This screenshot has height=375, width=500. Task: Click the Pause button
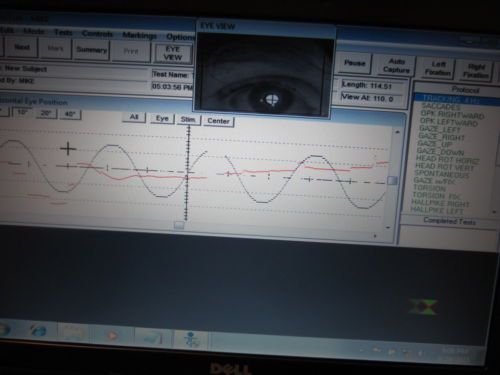(355, 63)
